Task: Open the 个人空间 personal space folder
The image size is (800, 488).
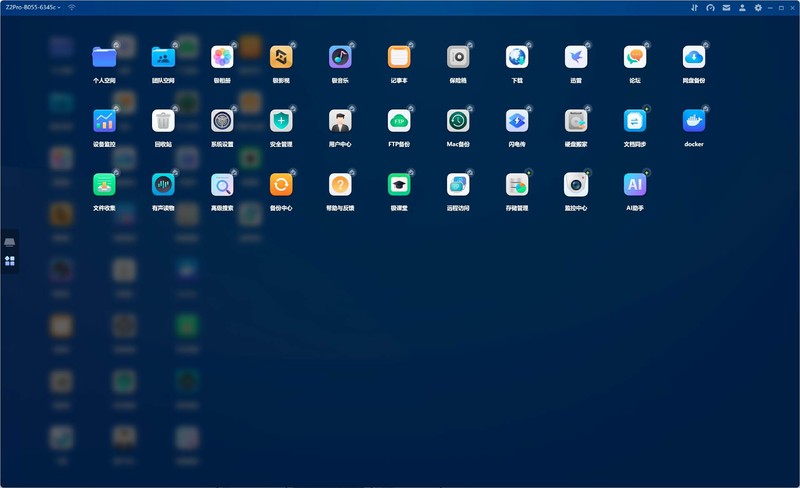Action: tap(104, 57)
